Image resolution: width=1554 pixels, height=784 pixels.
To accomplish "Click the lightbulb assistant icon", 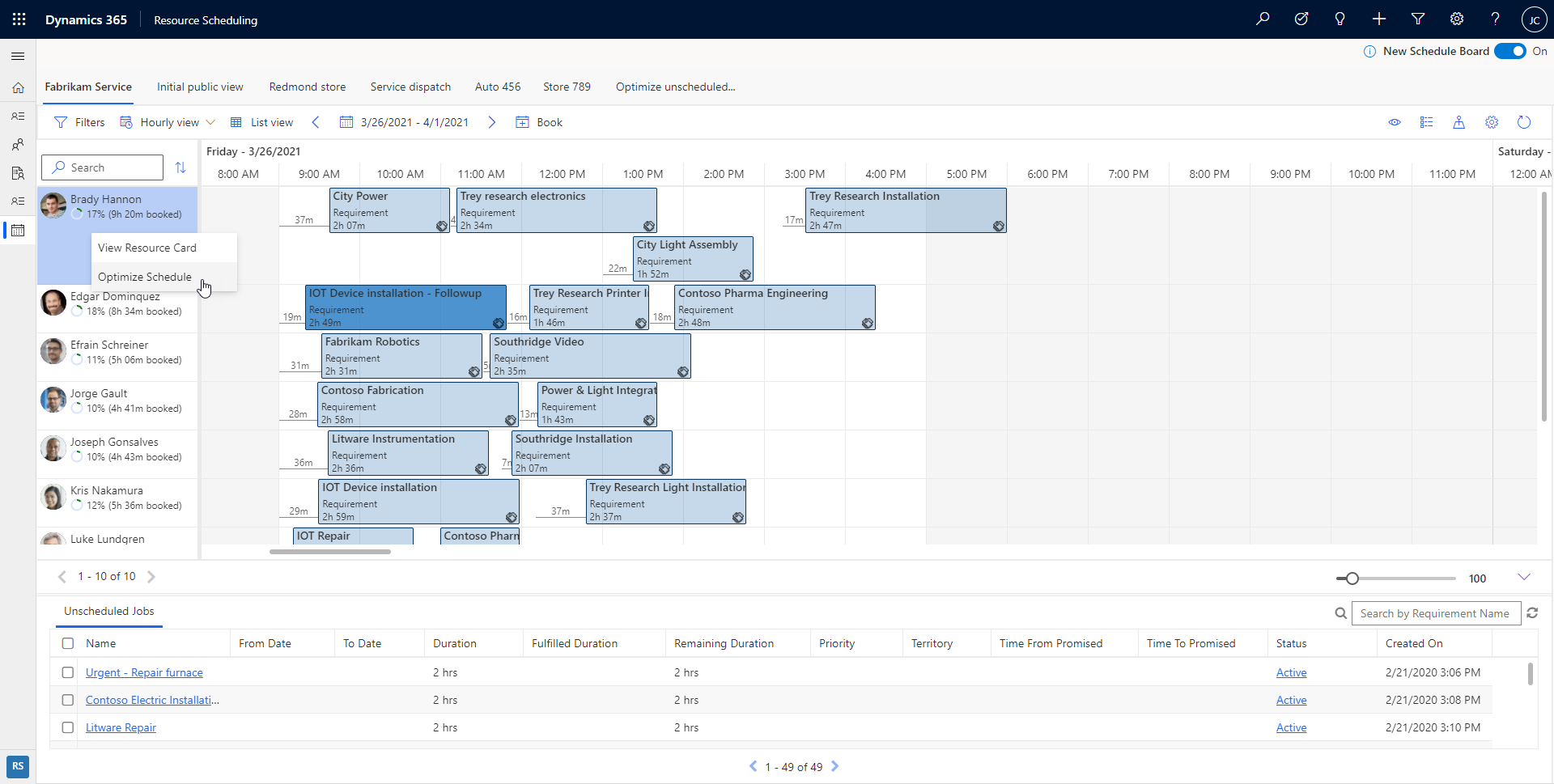I will [x=1340, y=19].
